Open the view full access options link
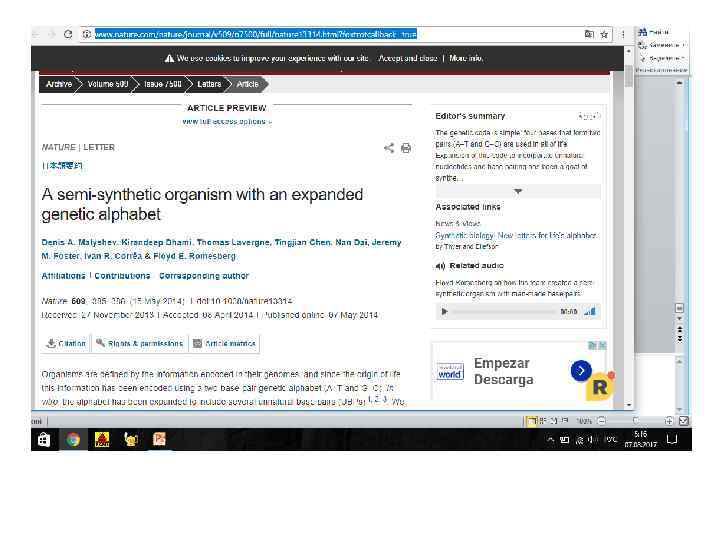The width and height of the screenshot is (720, 540). 227,122
